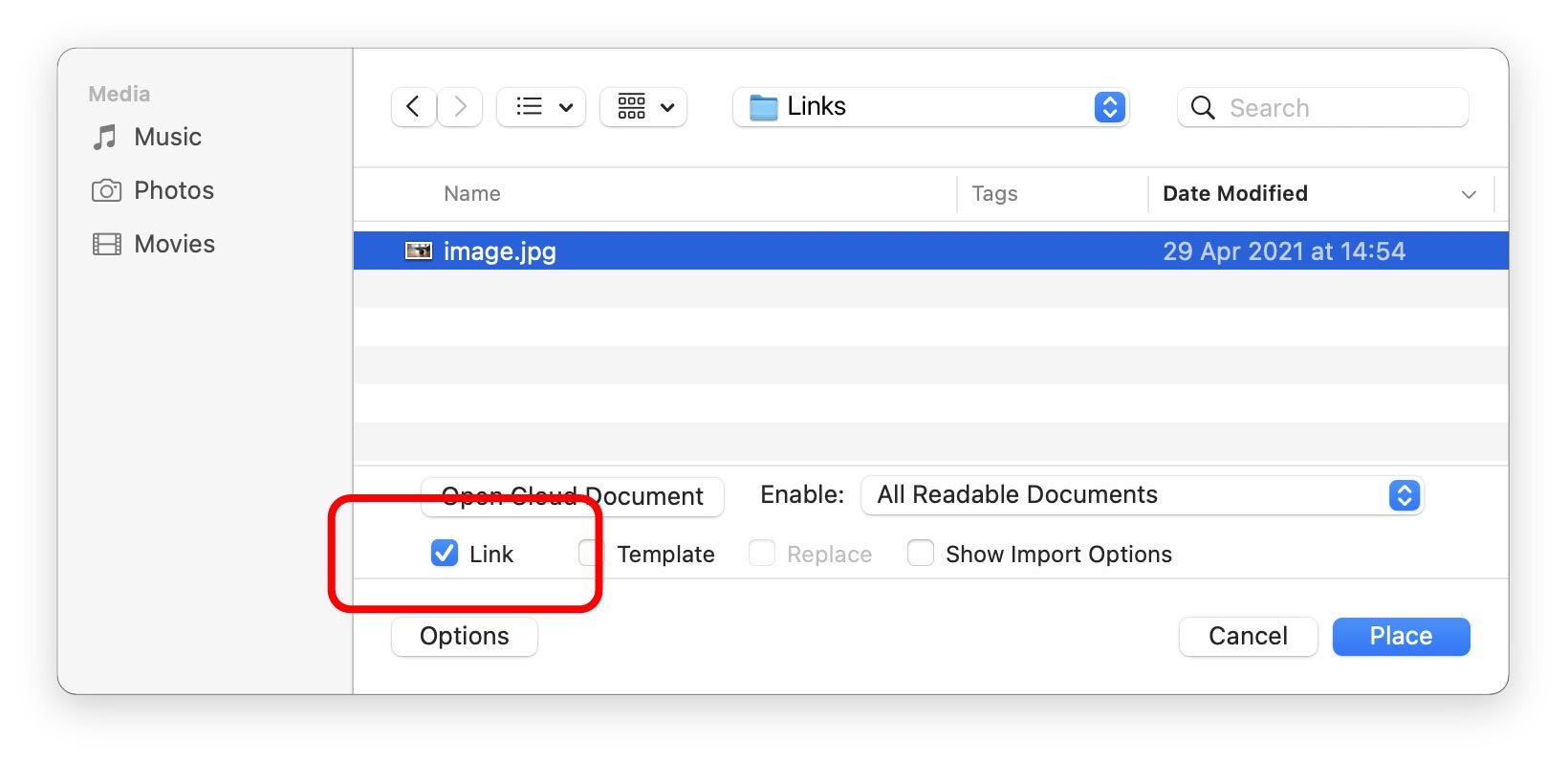Image resolution: width=1568 pixels, height=763 pixels.
Task: Select Movies in the Media sidebar
Action: pos(174,245)
